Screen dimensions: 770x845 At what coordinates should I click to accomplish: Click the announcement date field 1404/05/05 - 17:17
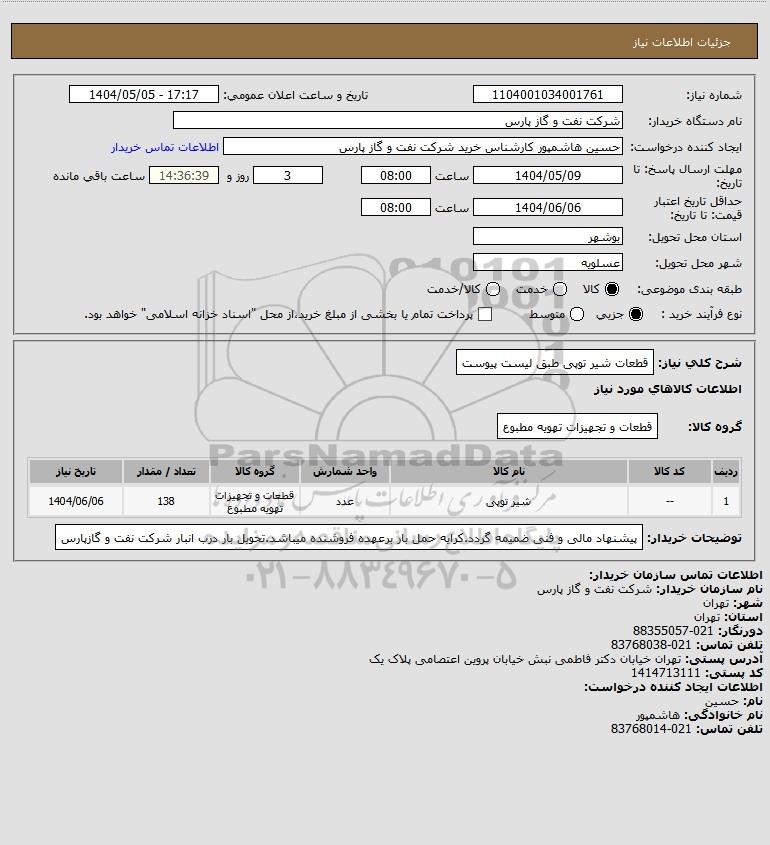point(144,94)
